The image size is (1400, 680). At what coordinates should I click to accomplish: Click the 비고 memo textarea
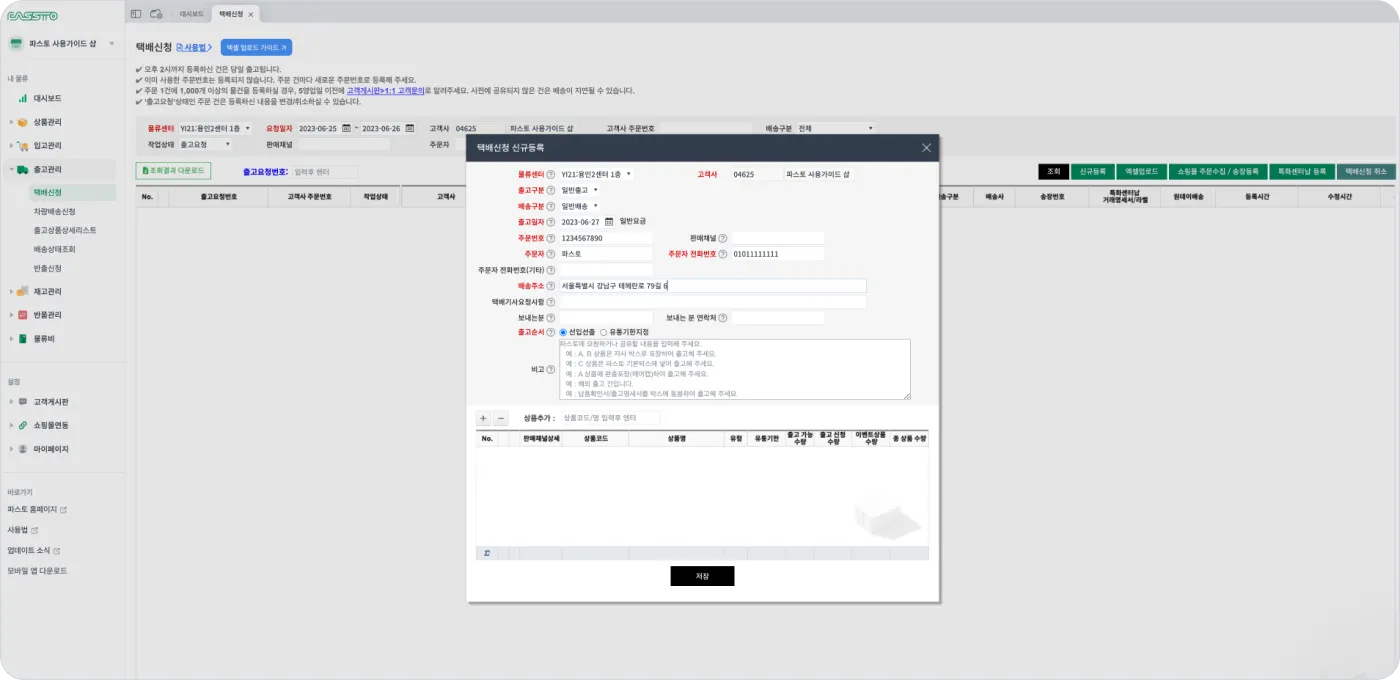pos(734,369)
